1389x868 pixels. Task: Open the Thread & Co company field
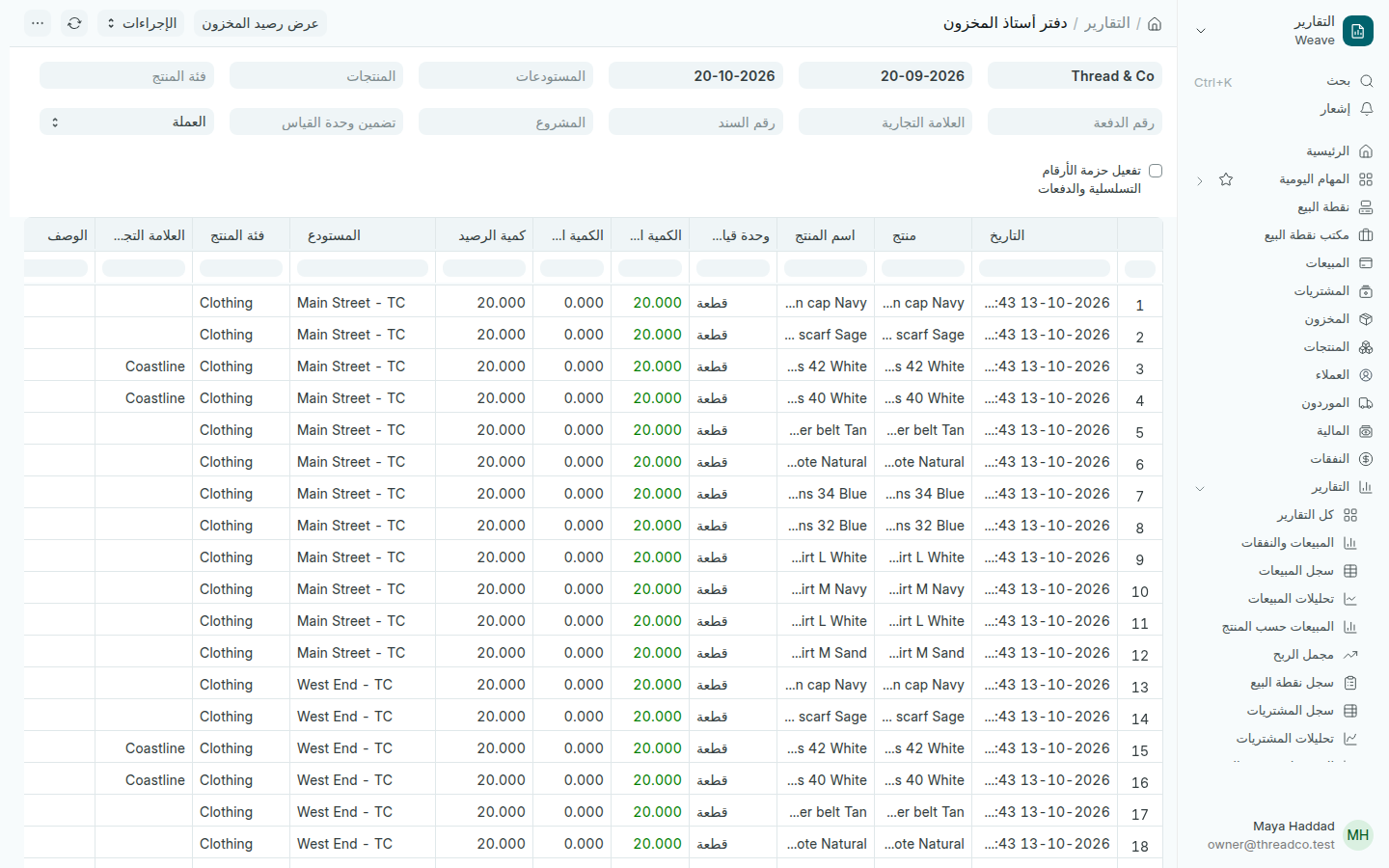pos(1075,76)
